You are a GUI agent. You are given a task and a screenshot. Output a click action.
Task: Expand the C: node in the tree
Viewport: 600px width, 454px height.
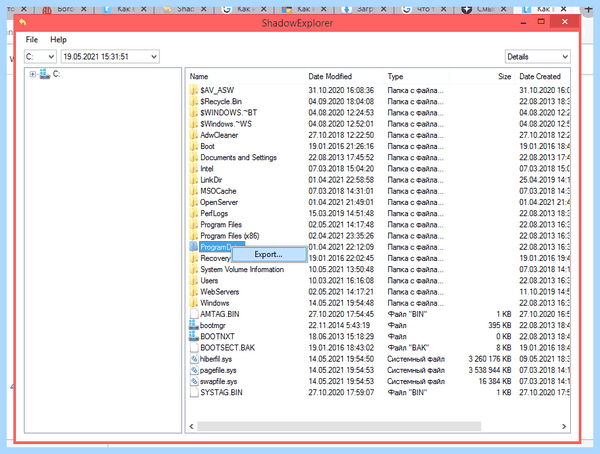pyautogui.click(x=33, y=74)
